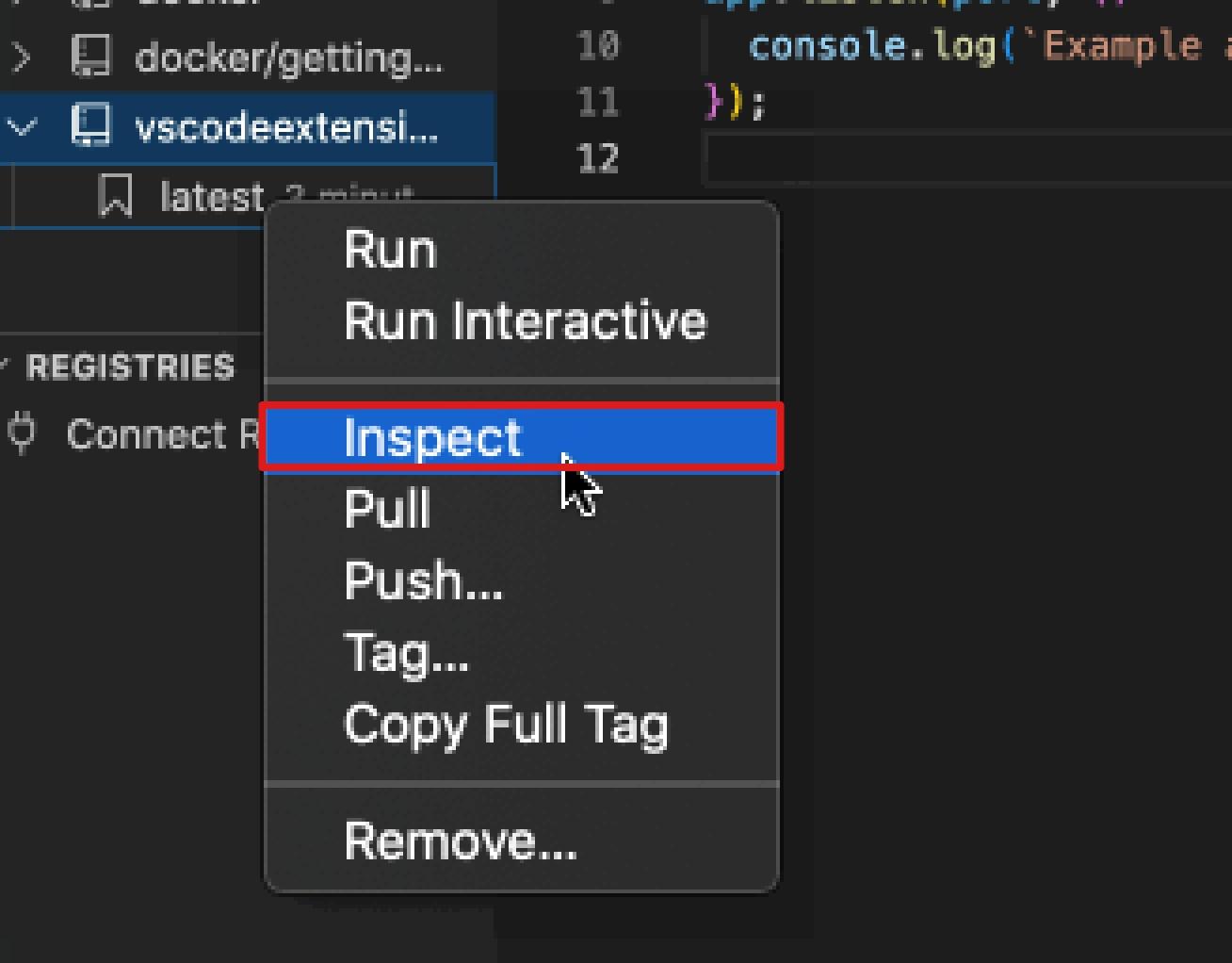Choose Run from the context menu
Screen dimensions: 1232x963
pos(391,251)
